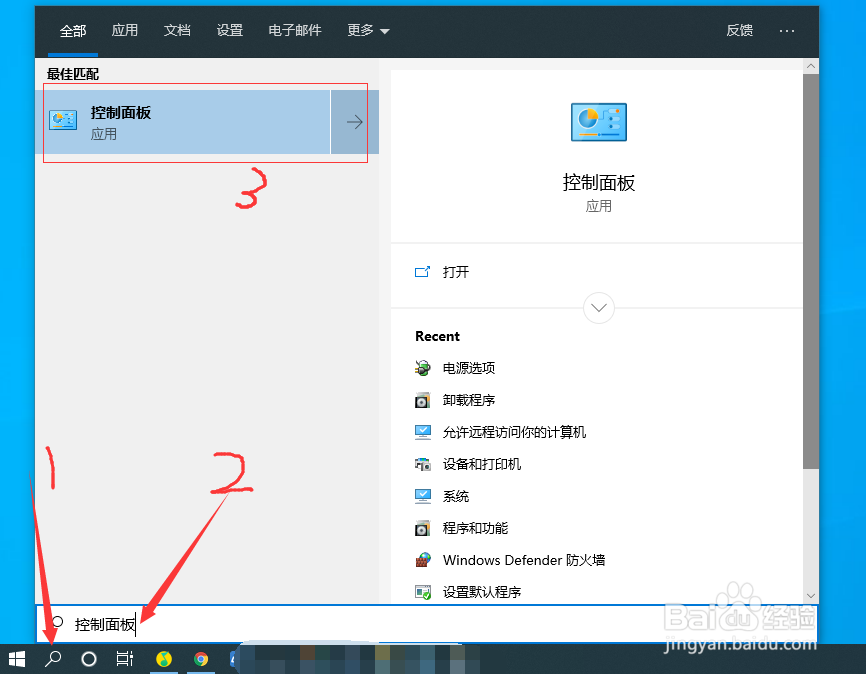Open the 更多 dropdown menu
This screenshot has height=674, width=866.
[367, 30]
